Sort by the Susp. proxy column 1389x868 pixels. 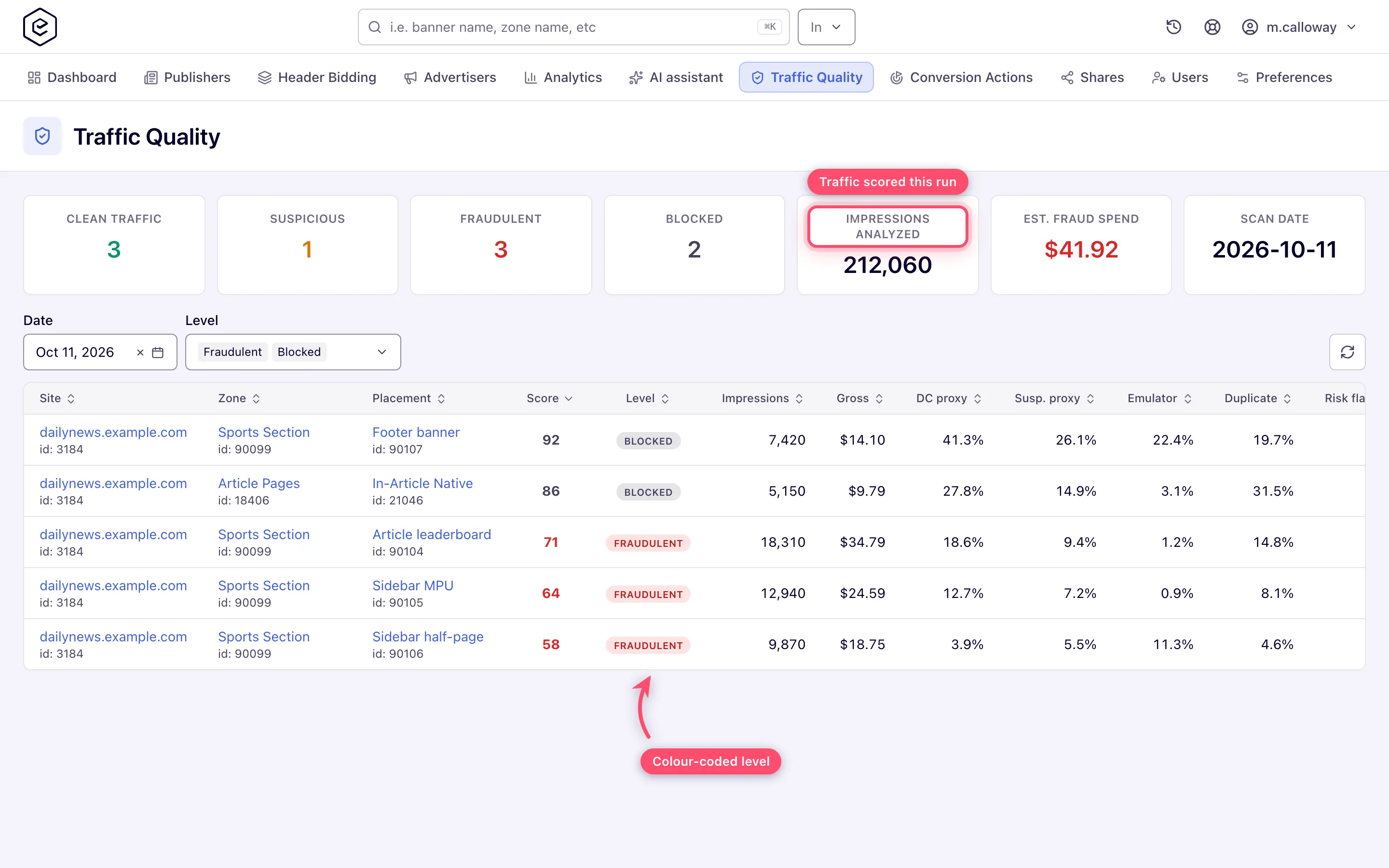point(1054,398)
